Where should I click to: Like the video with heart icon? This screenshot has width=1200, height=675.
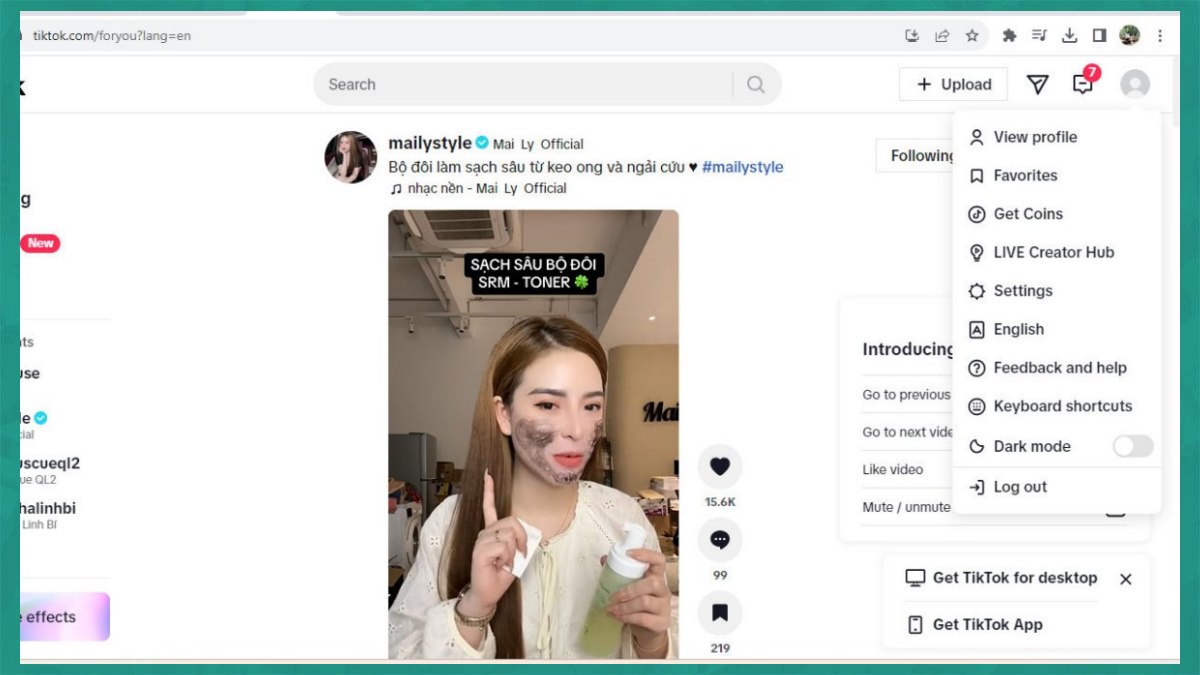[x=719, y=466]
